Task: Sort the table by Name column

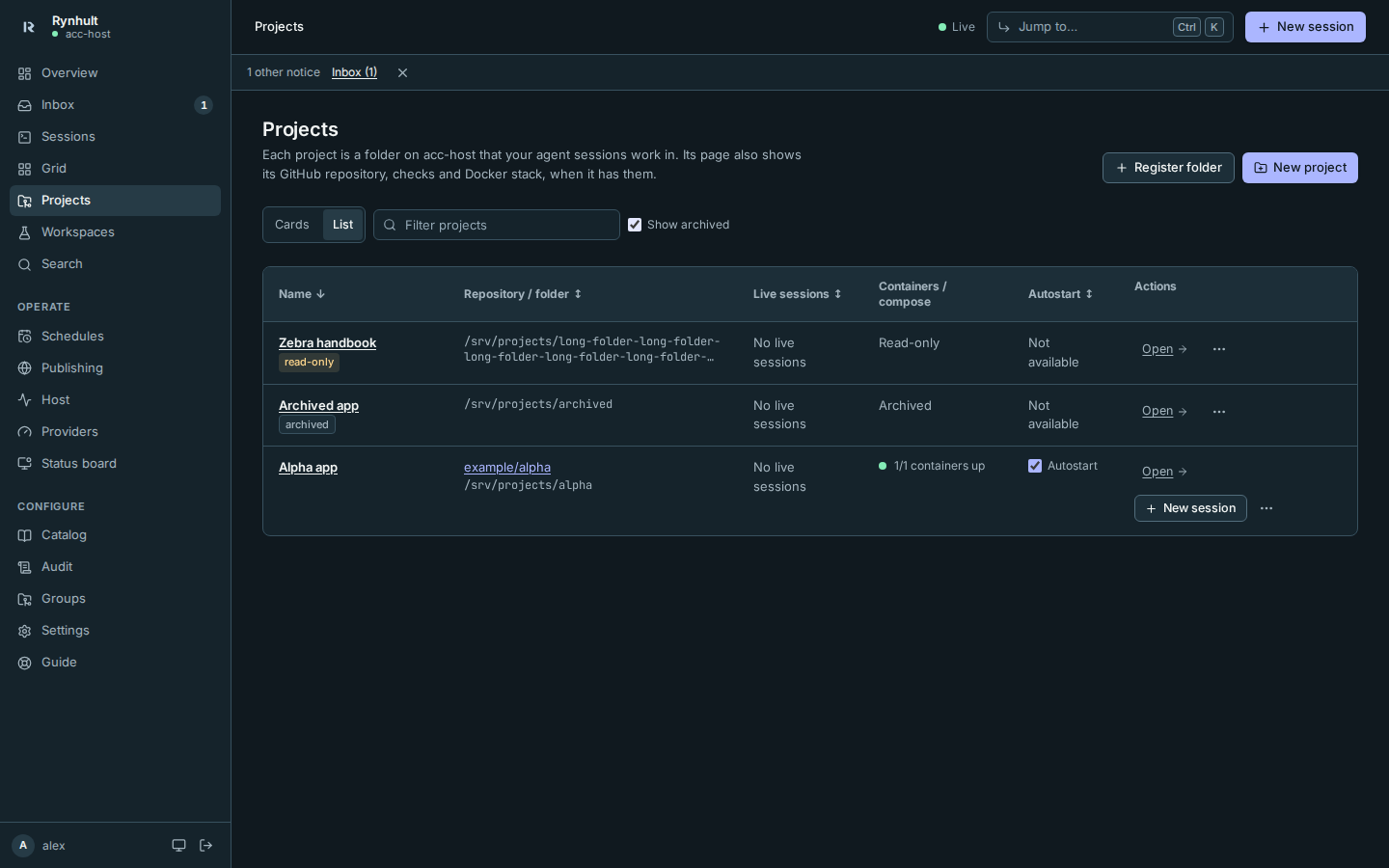Action: 302,294
